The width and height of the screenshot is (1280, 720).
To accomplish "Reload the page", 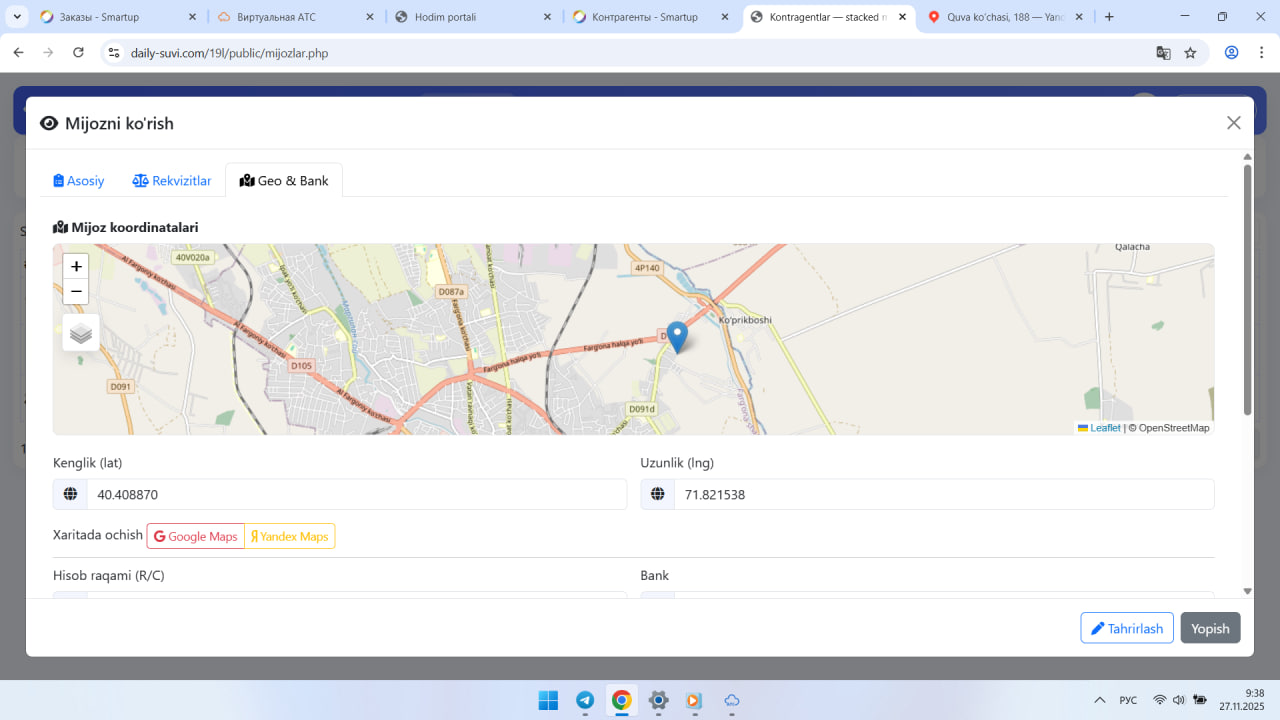I will (x=79, y=53).
